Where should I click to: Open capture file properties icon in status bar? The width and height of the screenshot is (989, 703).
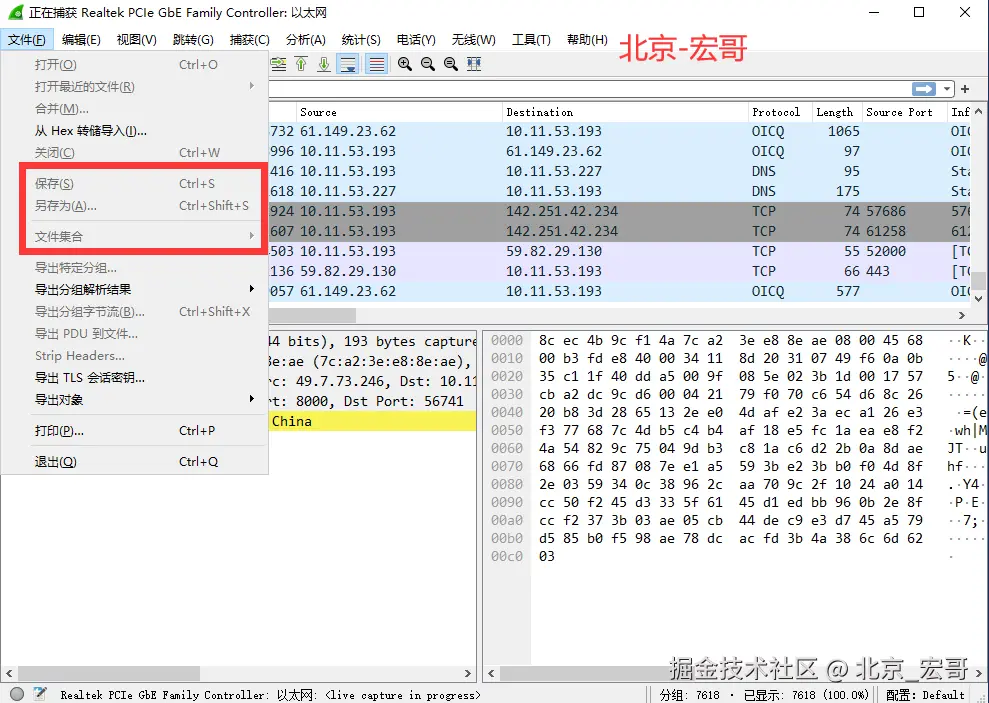point(40,694)
